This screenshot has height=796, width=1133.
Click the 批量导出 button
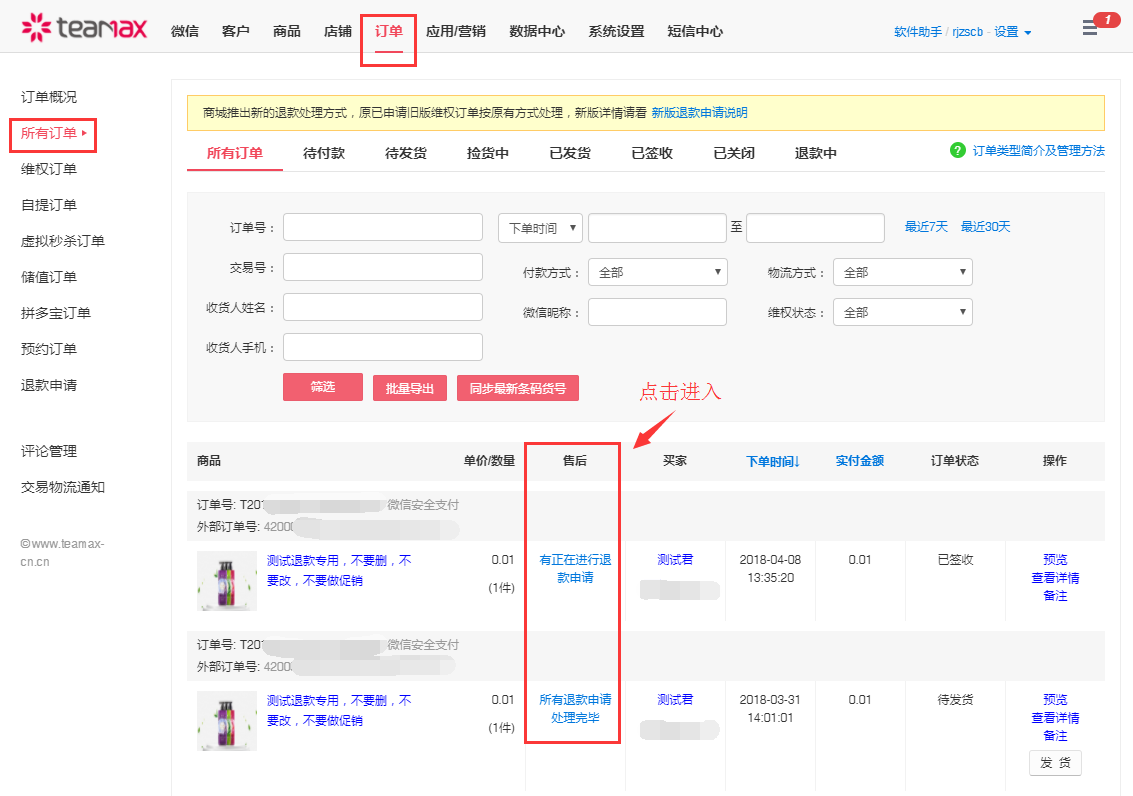pos(410,388)
